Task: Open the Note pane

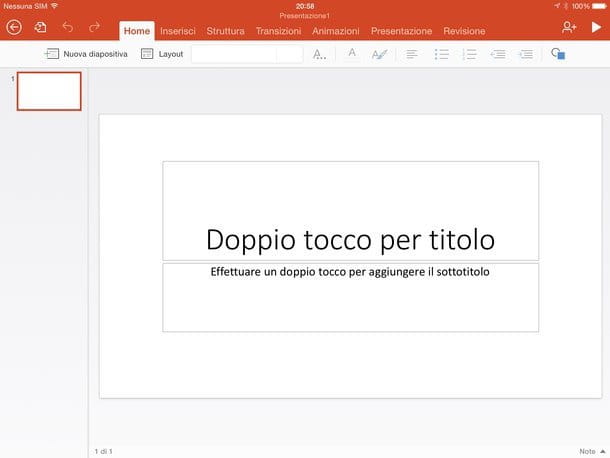Action: (x=588, y=452)
